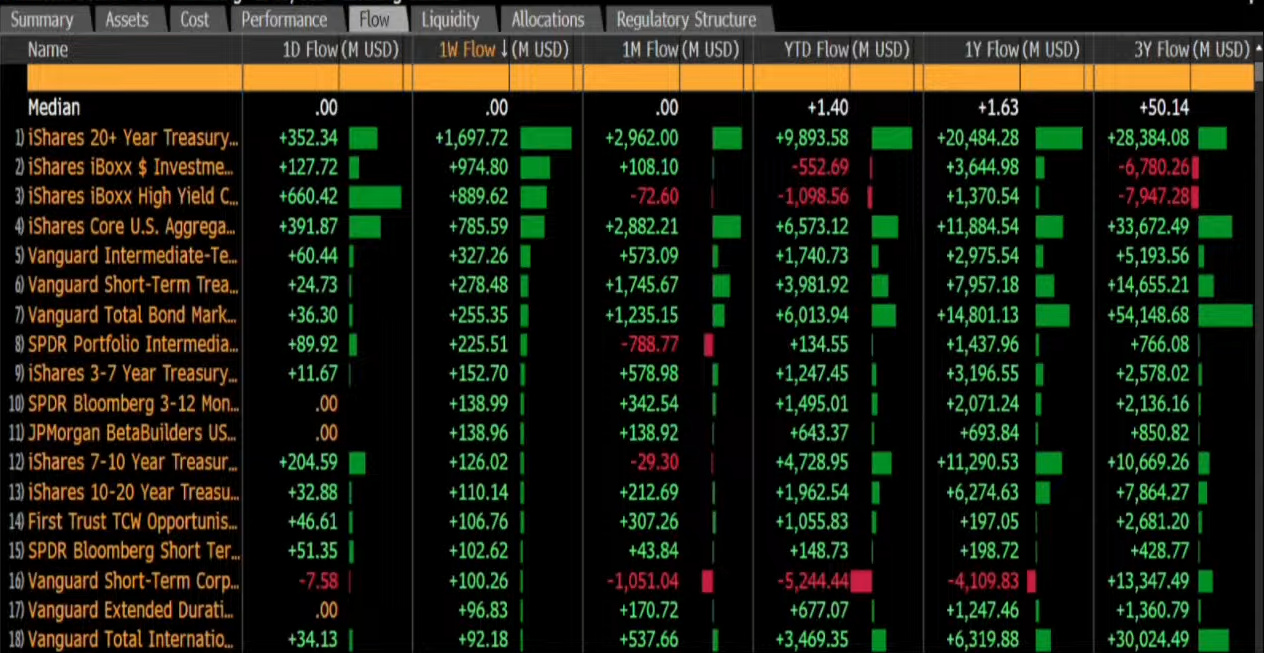Switch to the Allocations tab
The width and height of the screenshot is (1264, 653).
click(548, 20)
